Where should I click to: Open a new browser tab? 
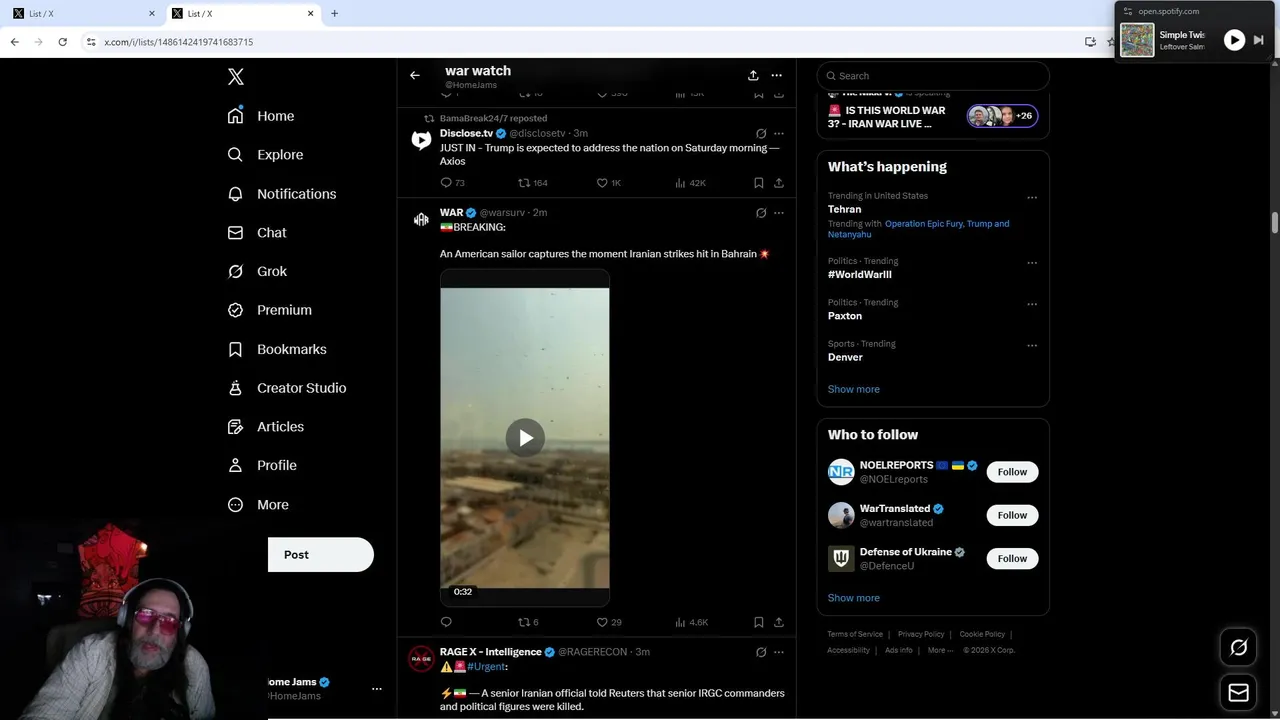pyautogui.click(x=334, y=13)
